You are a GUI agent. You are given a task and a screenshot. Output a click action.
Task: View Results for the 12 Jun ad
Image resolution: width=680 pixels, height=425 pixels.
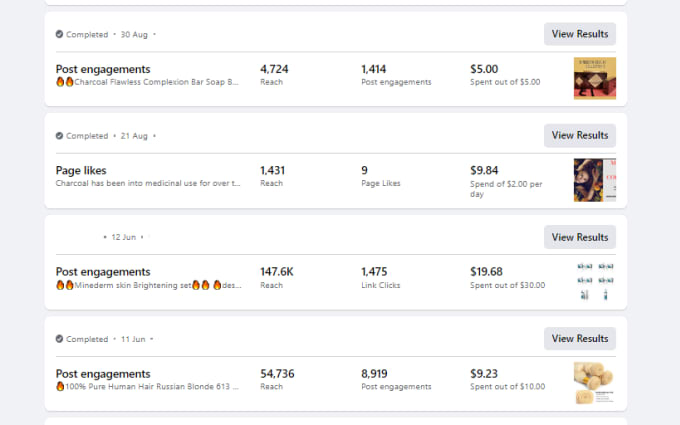(x=580, y=237)
